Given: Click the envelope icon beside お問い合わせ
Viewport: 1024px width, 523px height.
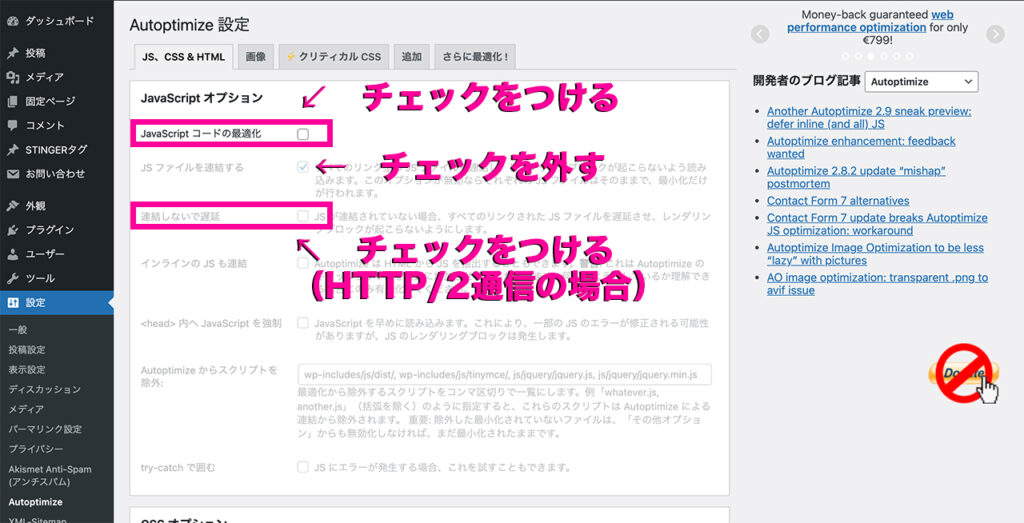Looking at the screenshot, I should (12, 174).
